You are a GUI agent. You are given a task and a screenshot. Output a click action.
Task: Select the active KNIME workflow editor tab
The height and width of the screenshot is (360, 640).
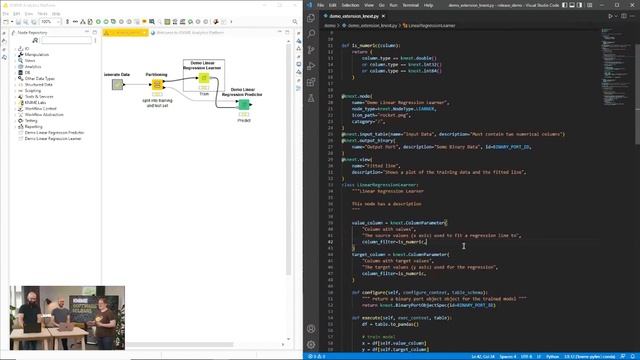click(x=125, y=33)
